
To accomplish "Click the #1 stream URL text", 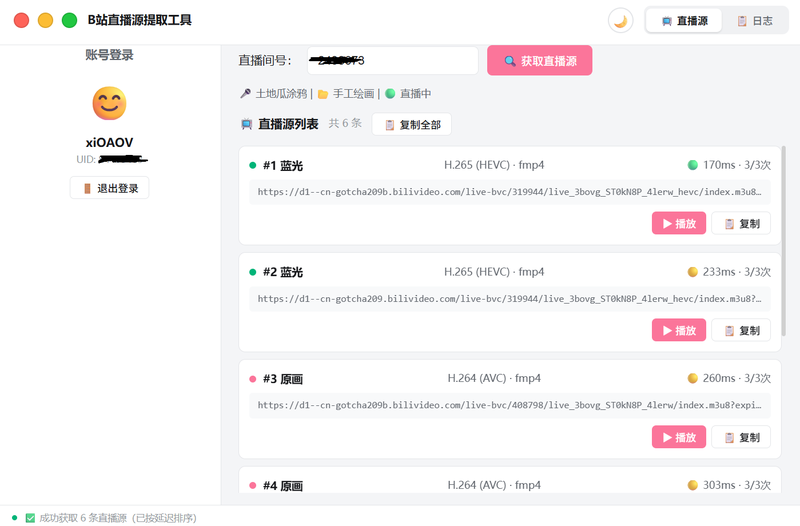I will 509,192.
